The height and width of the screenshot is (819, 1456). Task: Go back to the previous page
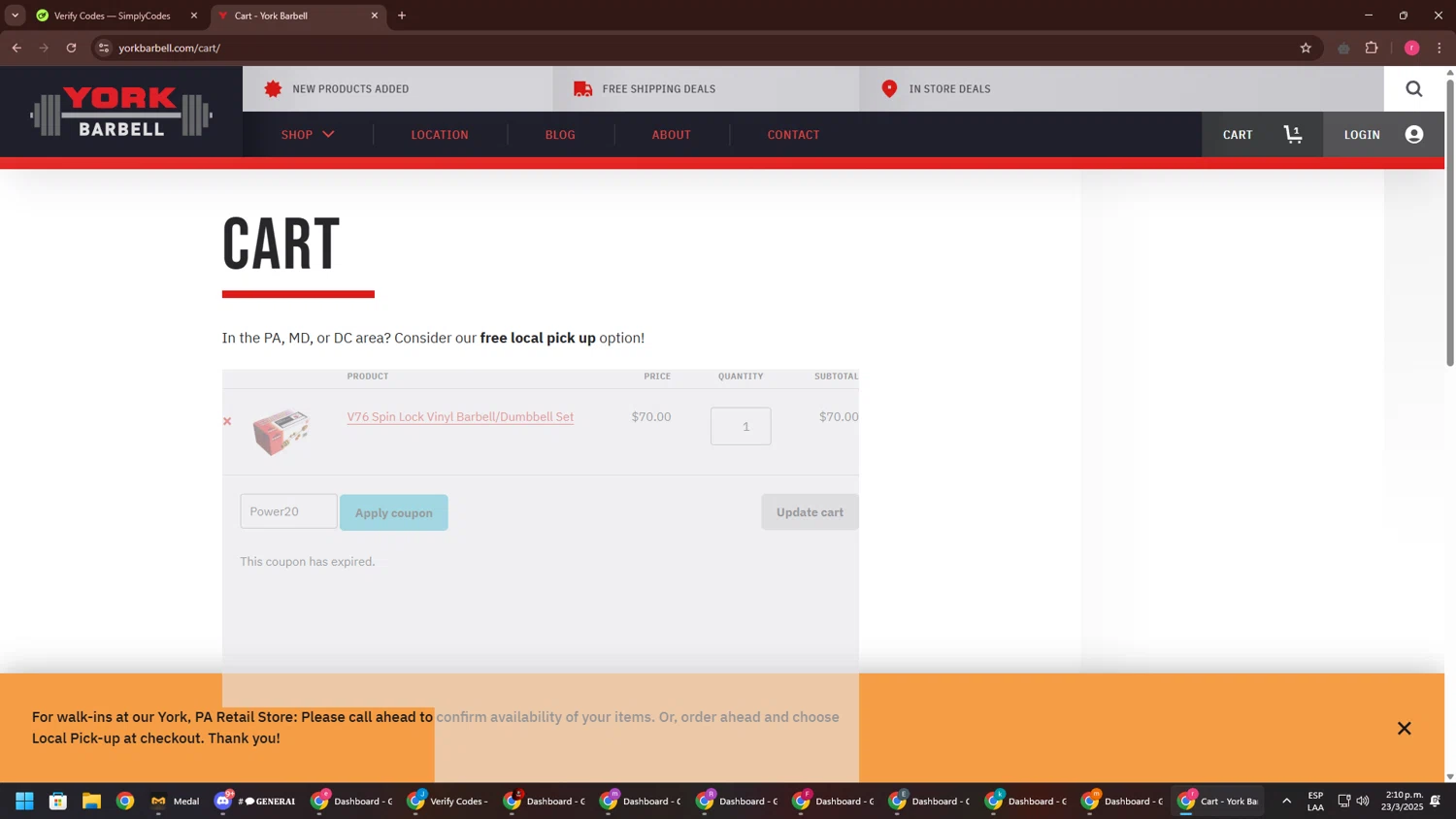(x=17, y=48)
